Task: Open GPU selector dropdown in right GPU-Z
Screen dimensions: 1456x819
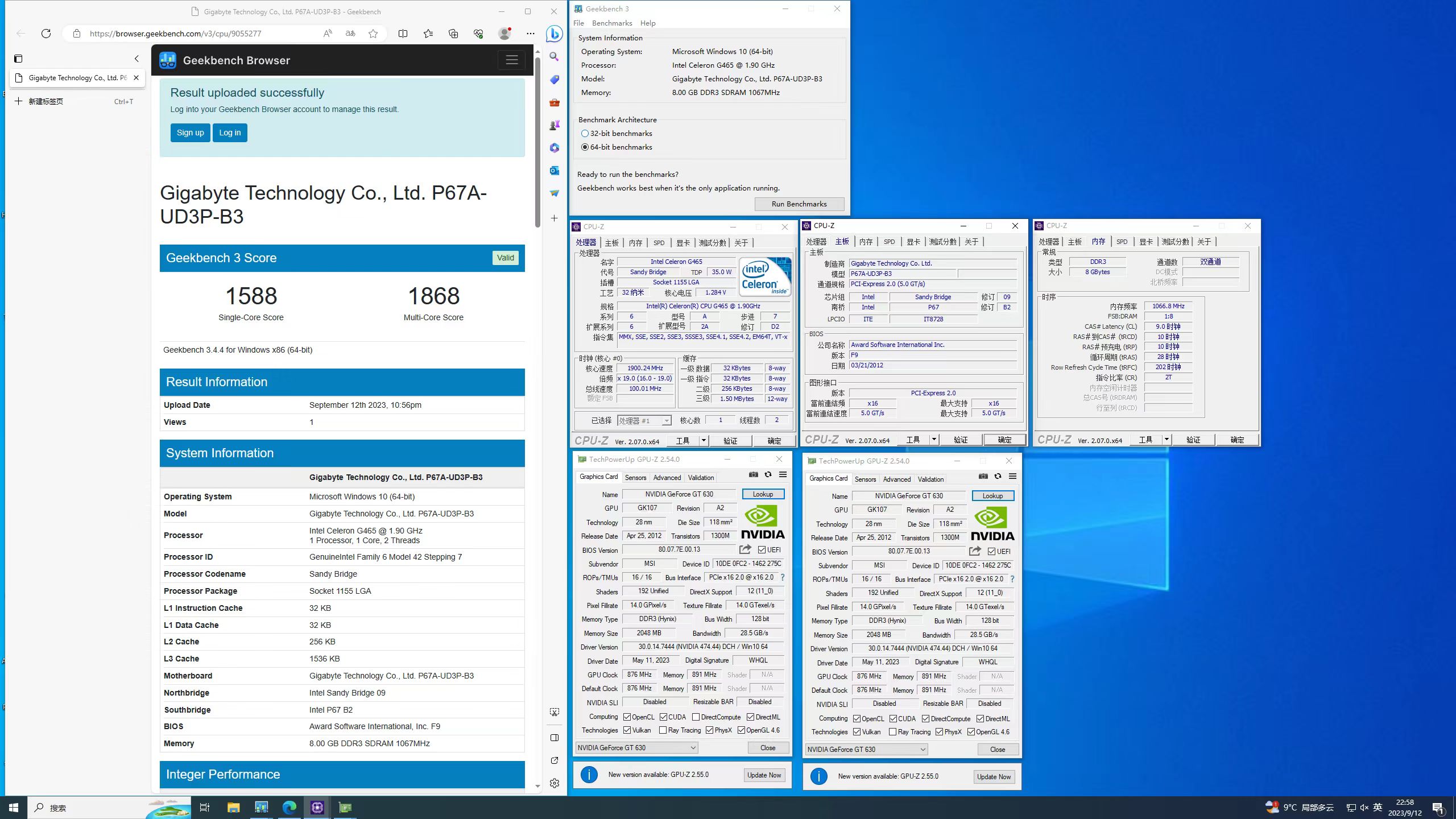Action: pos(866,750)
